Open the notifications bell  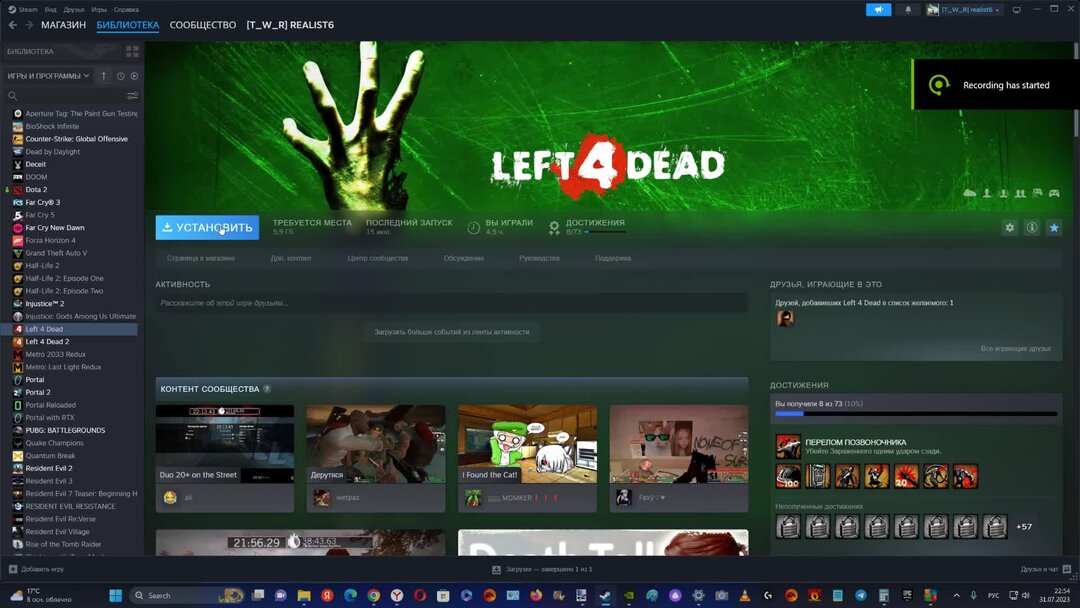click(908, 10)
